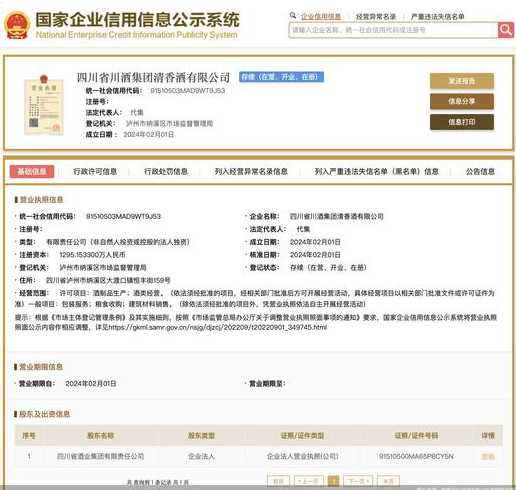Click 核准日期 value 2024年02月01日
516x490 pixels.
315,255
